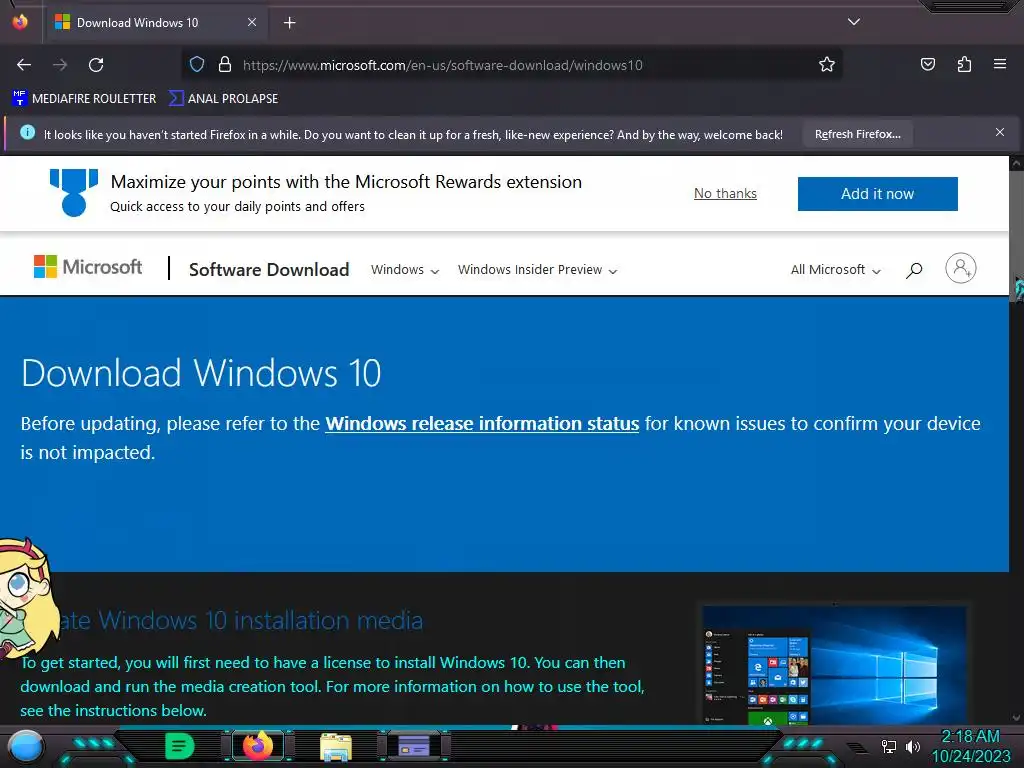Screen dimensions: 1024x768
Task: Expand Windows Insider Preview menu
Action: tap(537, 270)
